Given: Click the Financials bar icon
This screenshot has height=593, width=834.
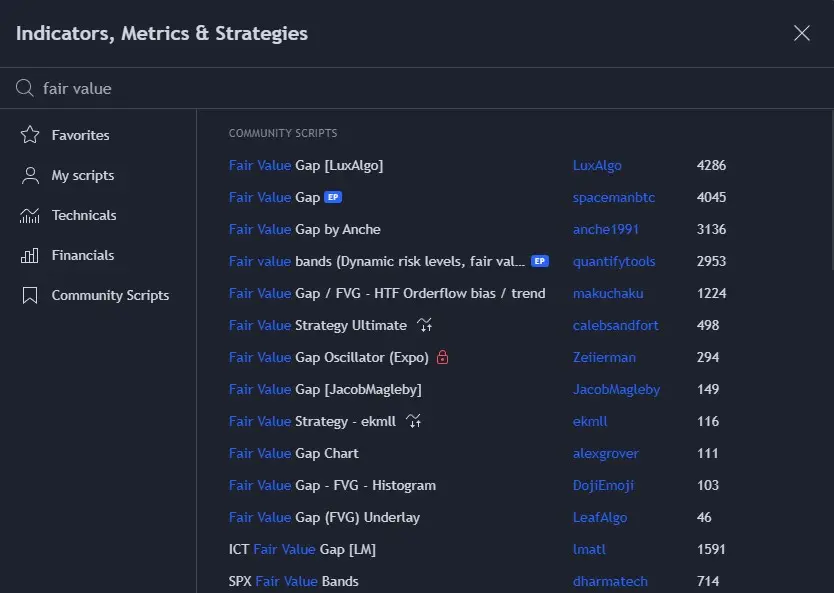Looking at the screenshot, I should (30, 255).
